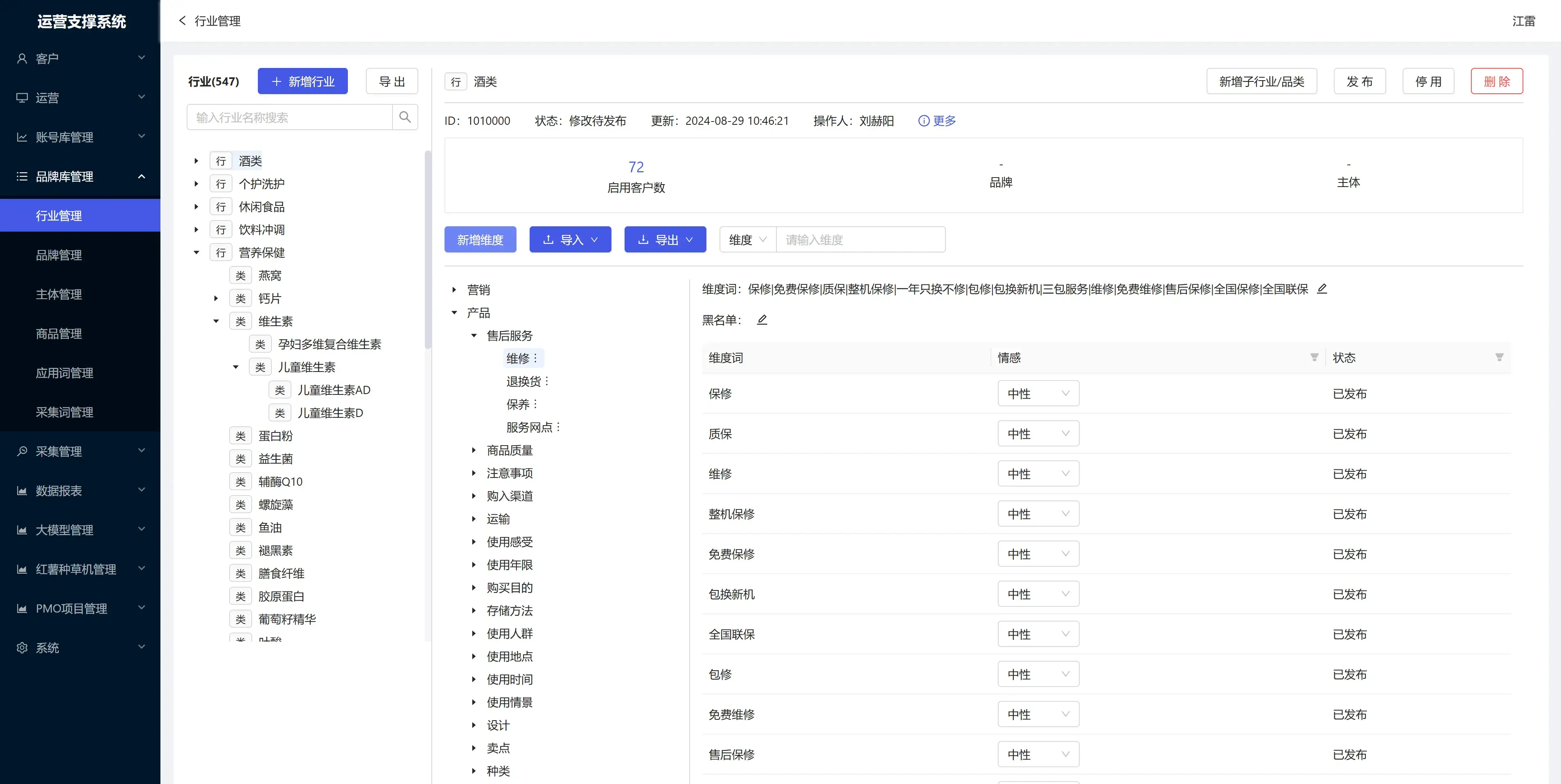Open 采集词管理 in the sidebar menu

(64, 412)
